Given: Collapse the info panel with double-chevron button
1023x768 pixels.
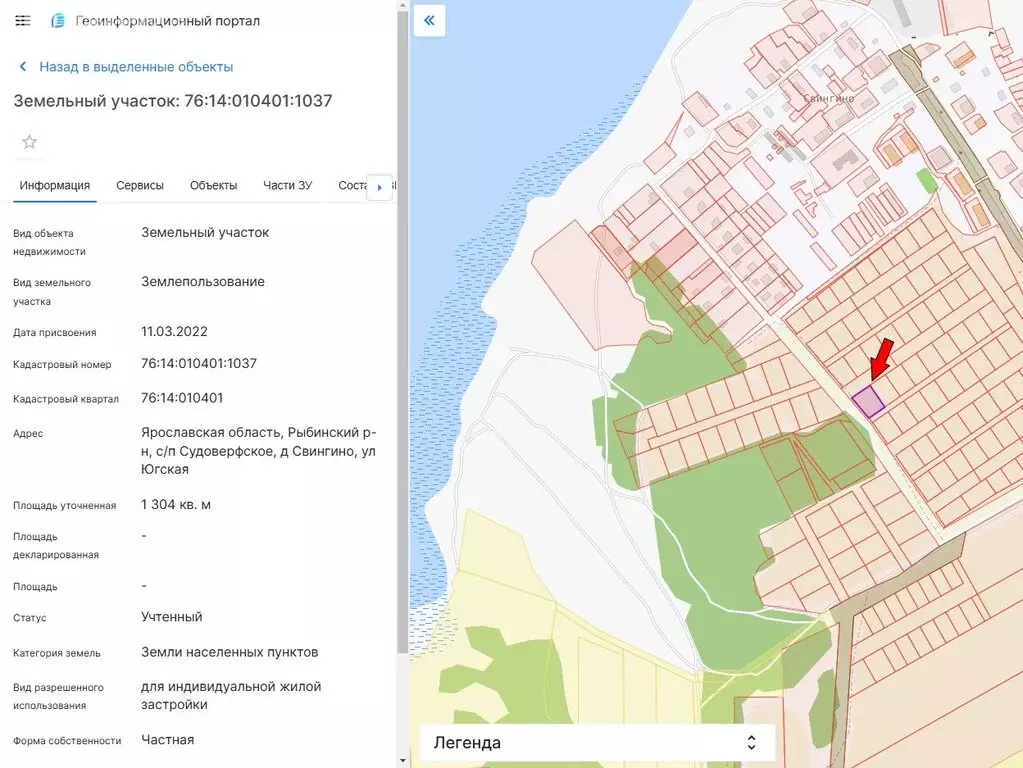Looking at the screenshot, I should (x=428, y=20).
